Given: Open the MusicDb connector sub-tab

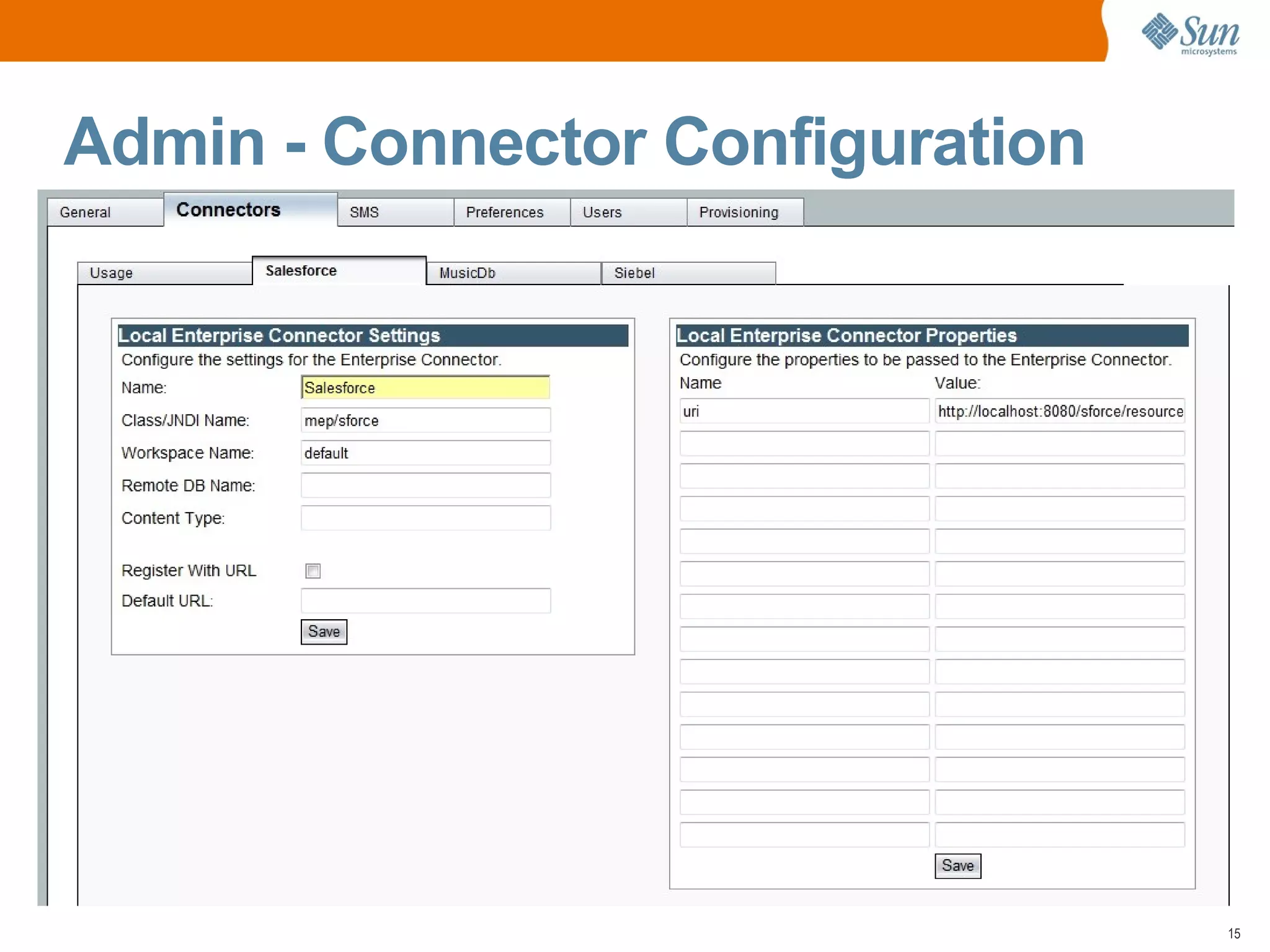Looking at the screenshot, I should click(514, 273).
